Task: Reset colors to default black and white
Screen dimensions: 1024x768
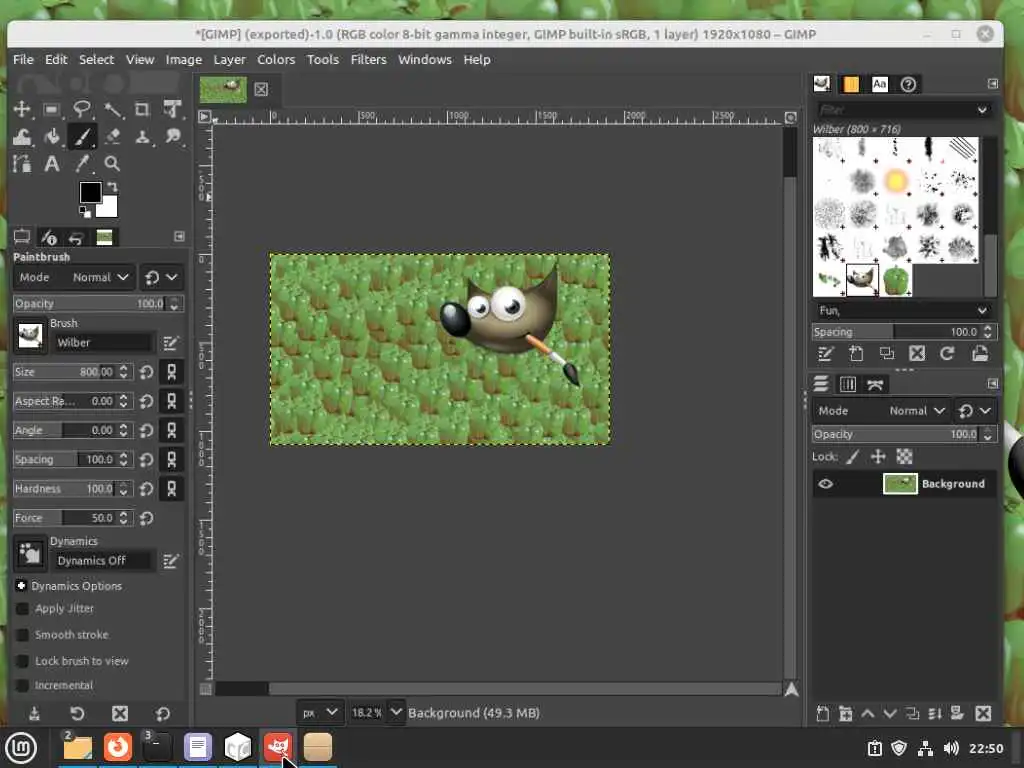Action: [x=84, y=212]
